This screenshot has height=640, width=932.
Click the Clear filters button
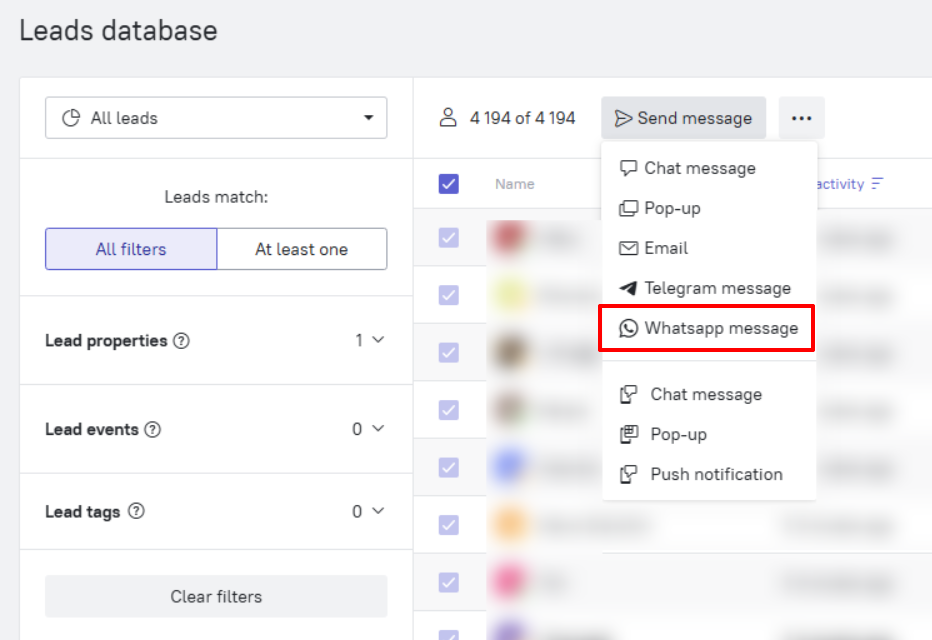pos(216,596)
